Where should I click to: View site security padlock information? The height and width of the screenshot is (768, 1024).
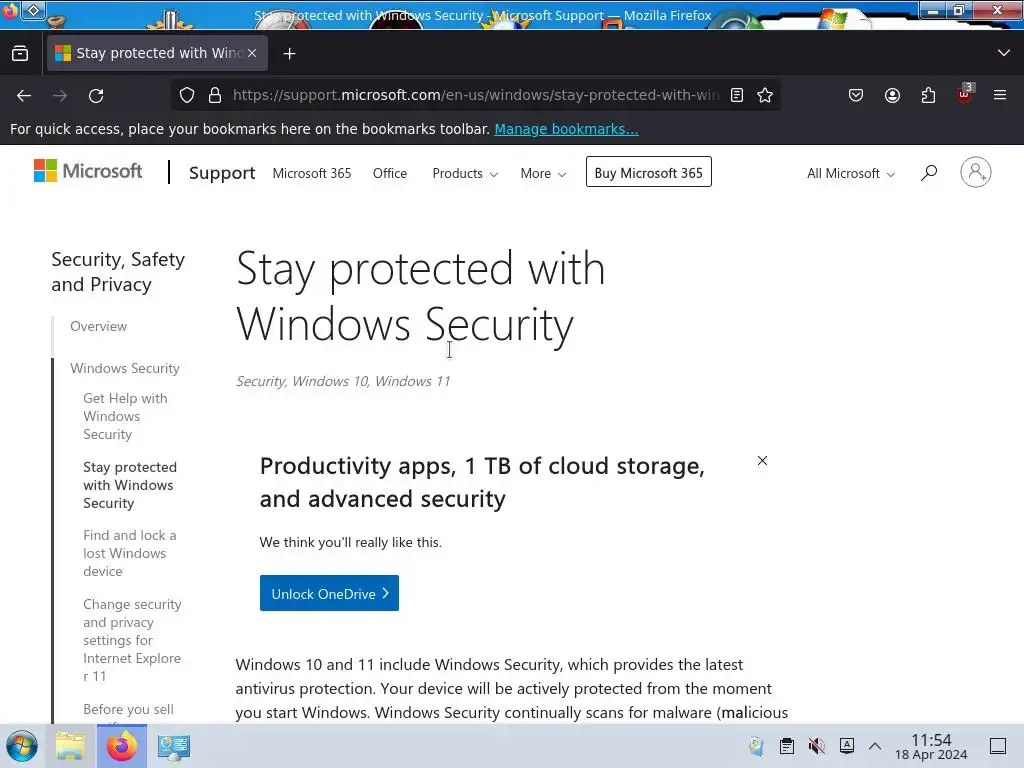[215, 95]
